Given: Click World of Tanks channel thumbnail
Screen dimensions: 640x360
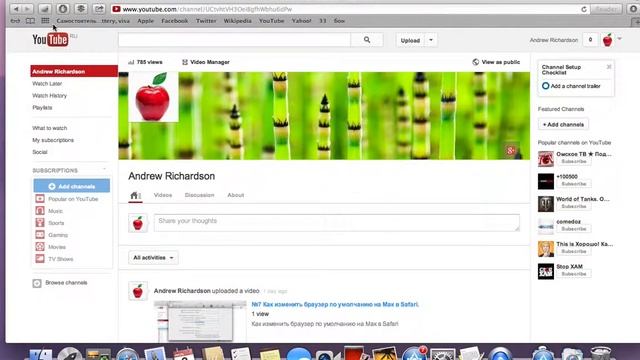Looking at the screenshot, I should pos(546,204).
